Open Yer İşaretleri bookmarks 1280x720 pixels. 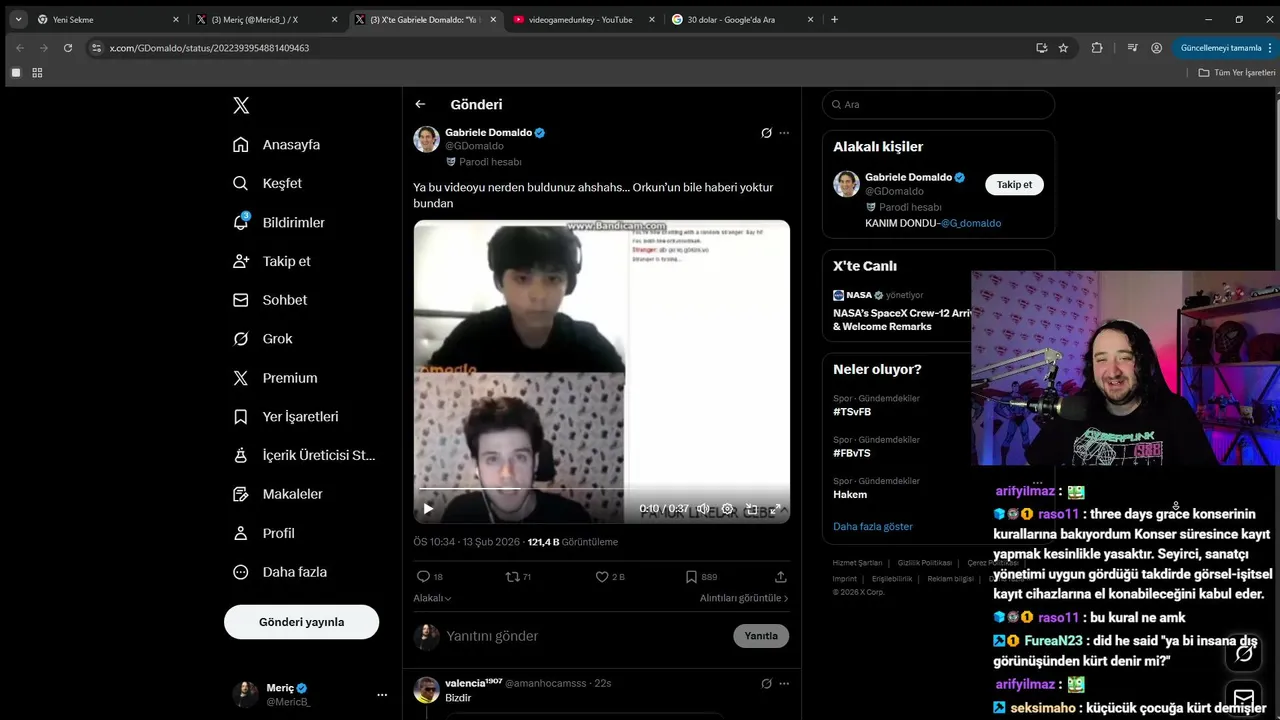pos(286,417)
